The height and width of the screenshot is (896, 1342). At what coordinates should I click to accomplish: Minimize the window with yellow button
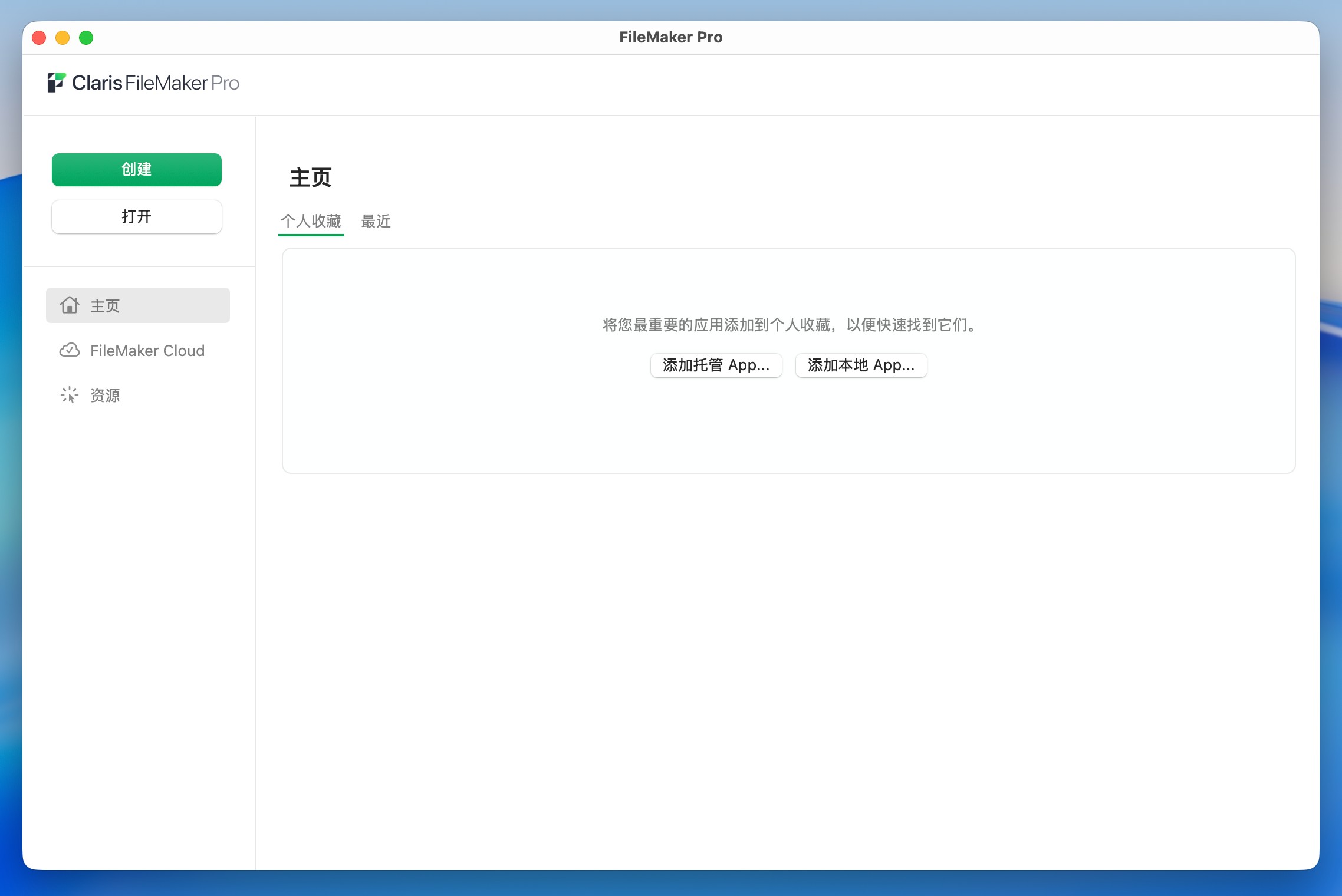coord(63,38)
